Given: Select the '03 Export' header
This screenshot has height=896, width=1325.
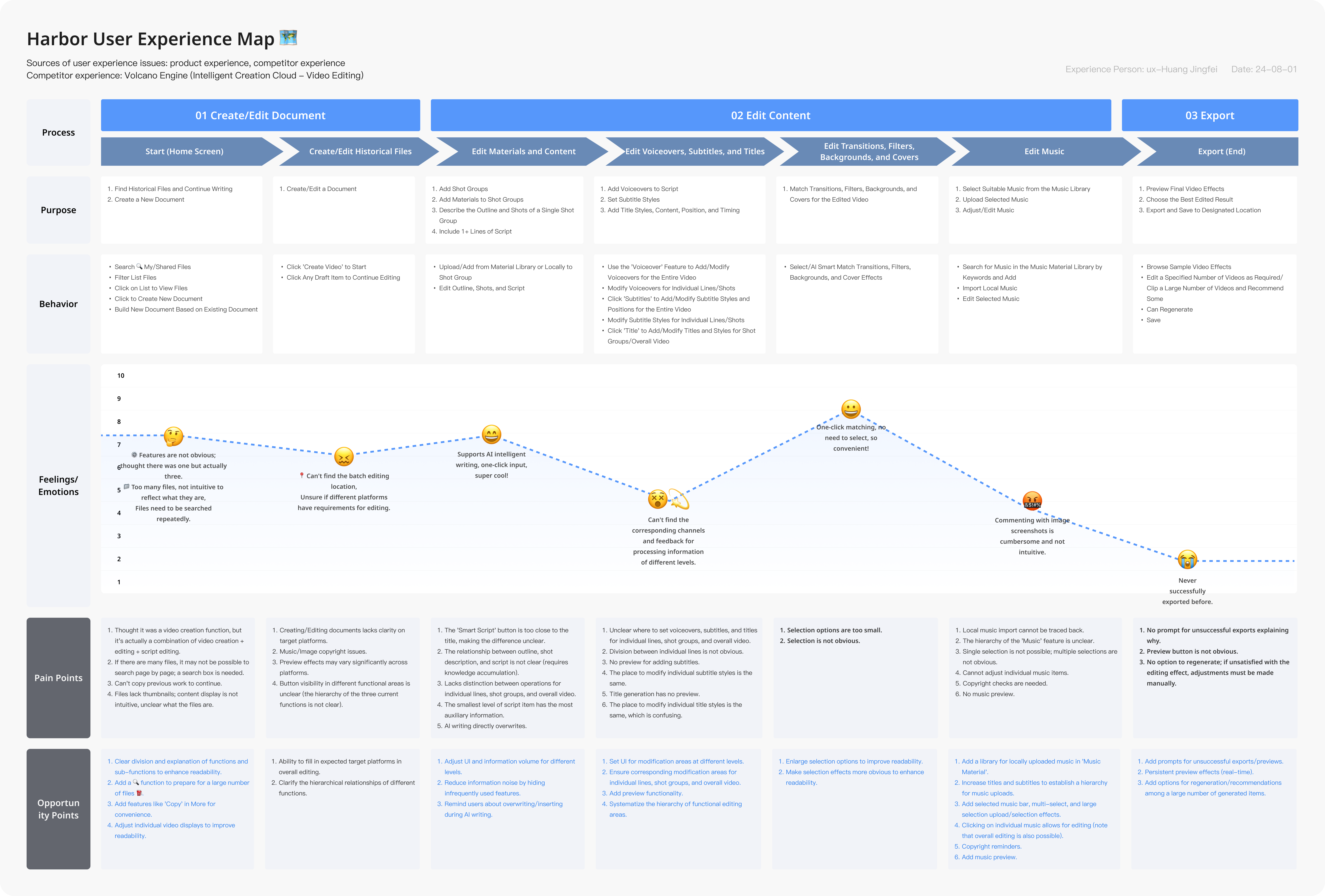Looking at the screenshot, I should pyautogui.click(x=1209, y=115).
